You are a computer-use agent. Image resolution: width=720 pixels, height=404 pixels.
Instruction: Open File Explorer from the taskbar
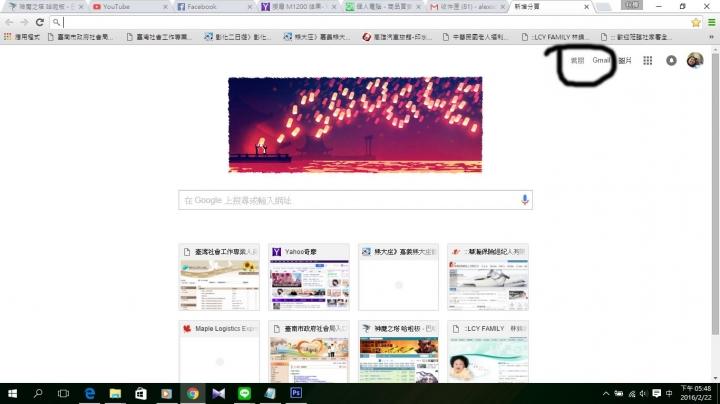point(115,393)
